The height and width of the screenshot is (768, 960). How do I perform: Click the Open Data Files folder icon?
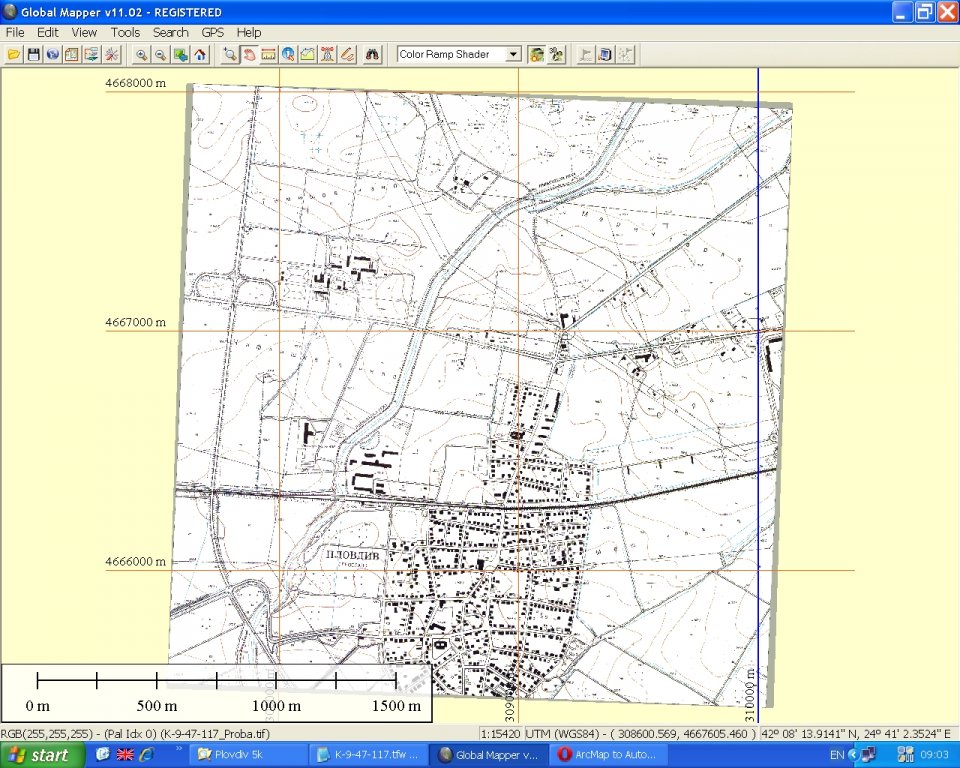coord(14,55)
